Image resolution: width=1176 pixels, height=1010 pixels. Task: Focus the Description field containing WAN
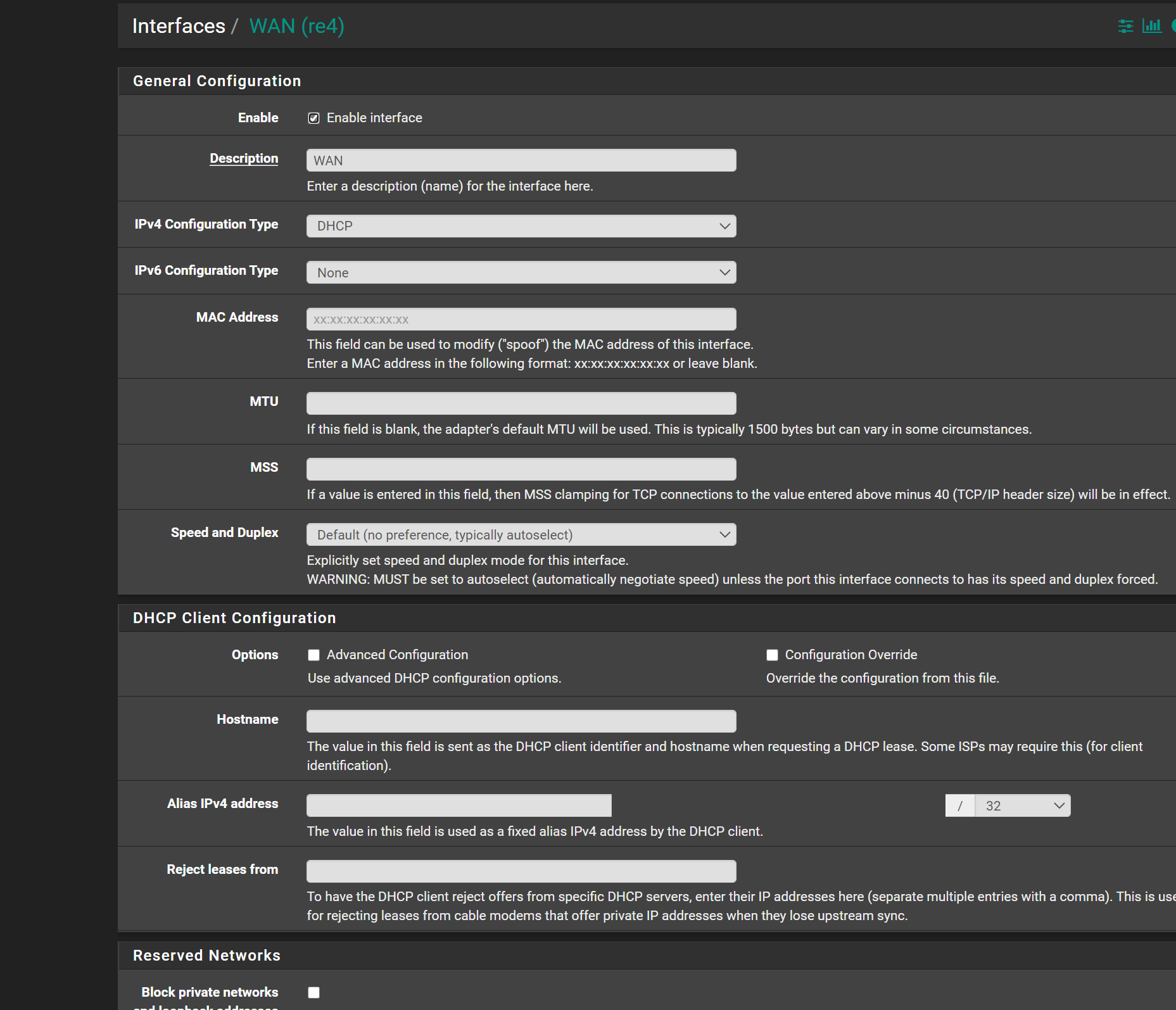point(521,160)
